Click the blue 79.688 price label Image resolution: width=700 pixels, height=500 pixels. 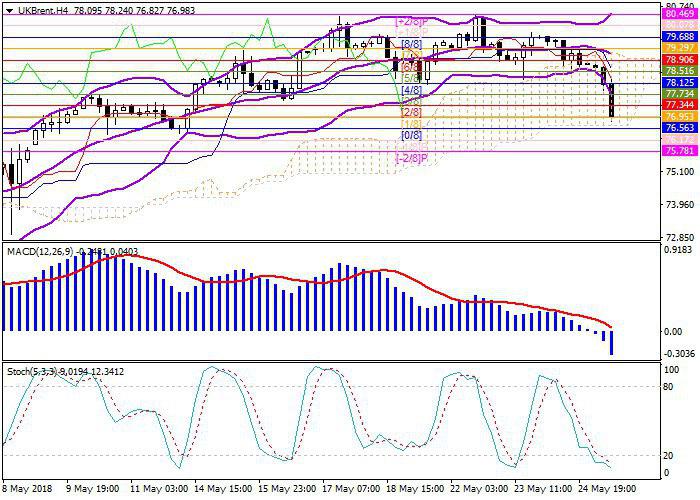pyautogui.click(x=680, y=36)
